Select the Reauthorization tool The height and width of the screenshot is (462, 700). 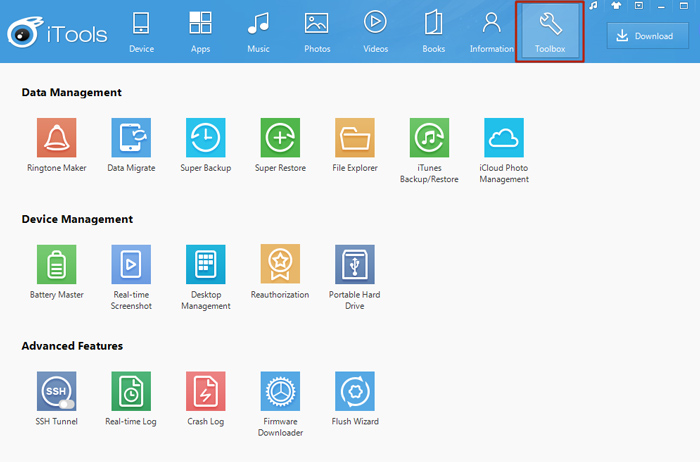tap(280, 264)
